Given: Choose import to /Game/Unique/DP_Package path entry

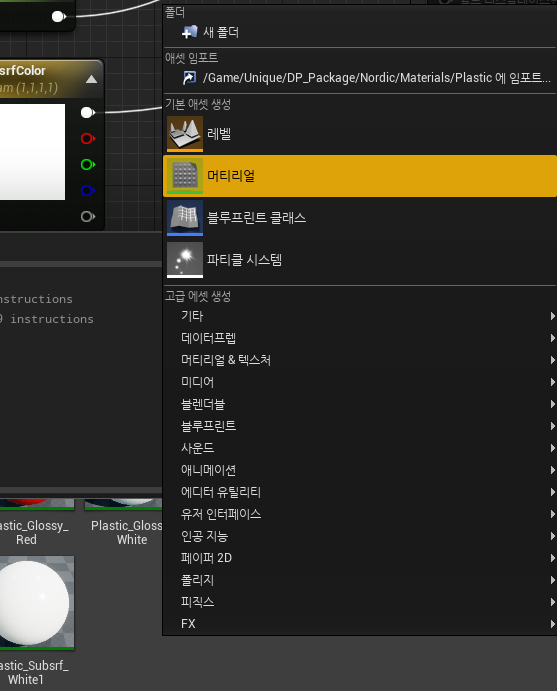Looking at the screenshot, I should (x=360, y=78).
